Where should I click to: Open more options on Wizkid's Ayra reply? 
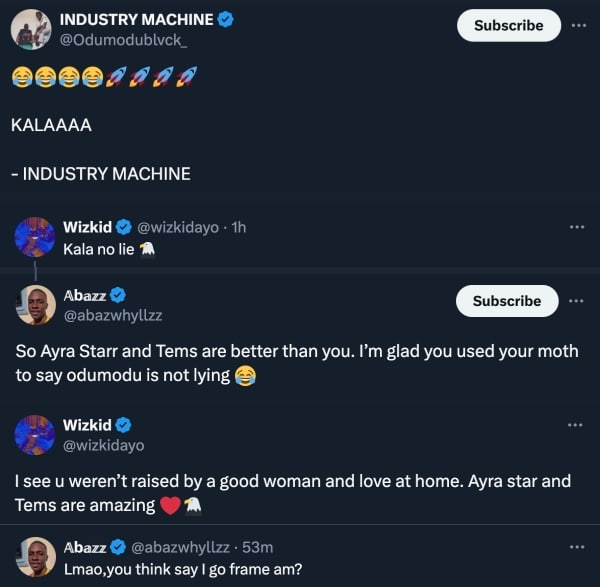(x=576, y=425)
